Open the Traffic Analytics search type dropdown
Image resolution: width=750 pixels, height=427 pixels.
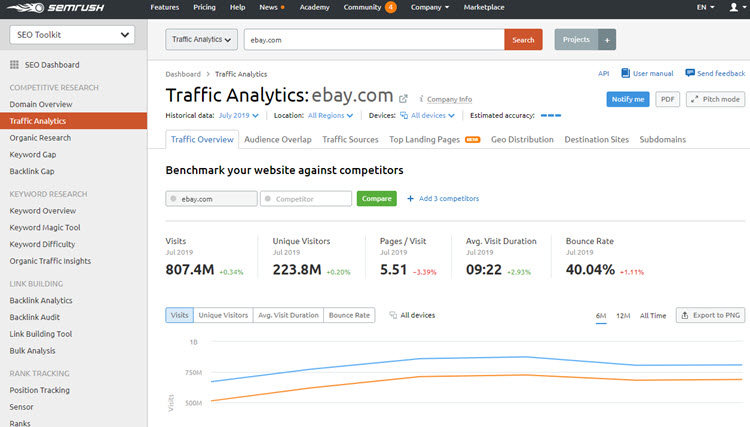pyautogui.click(x=202, y=40)
